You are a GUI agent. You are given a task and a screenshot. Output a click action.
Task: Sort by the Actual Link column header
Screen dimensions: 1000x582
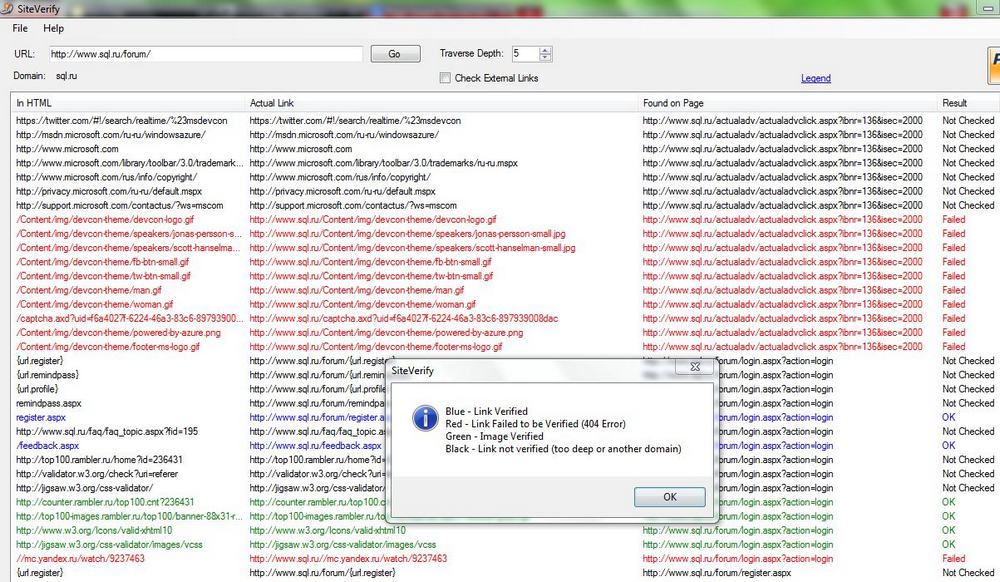440,103
